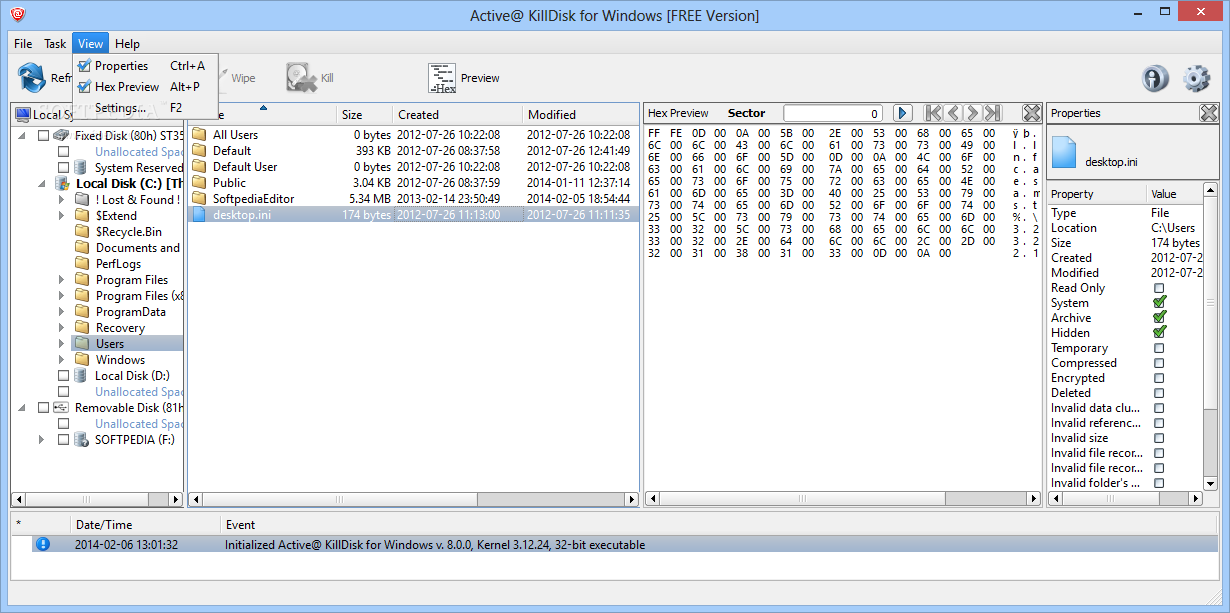Expand the ProgramData folder node
Viewport: 1230px width, 613px height.
pyautogui.click(x=61, y=311)
